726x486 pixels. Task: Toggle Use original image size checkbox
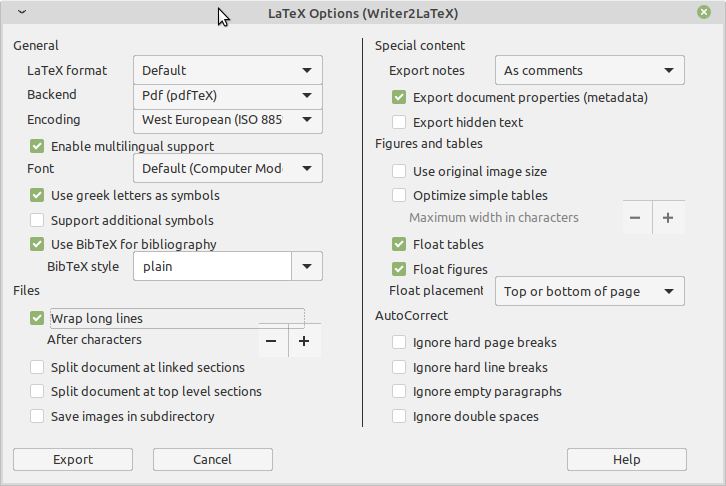400,172
